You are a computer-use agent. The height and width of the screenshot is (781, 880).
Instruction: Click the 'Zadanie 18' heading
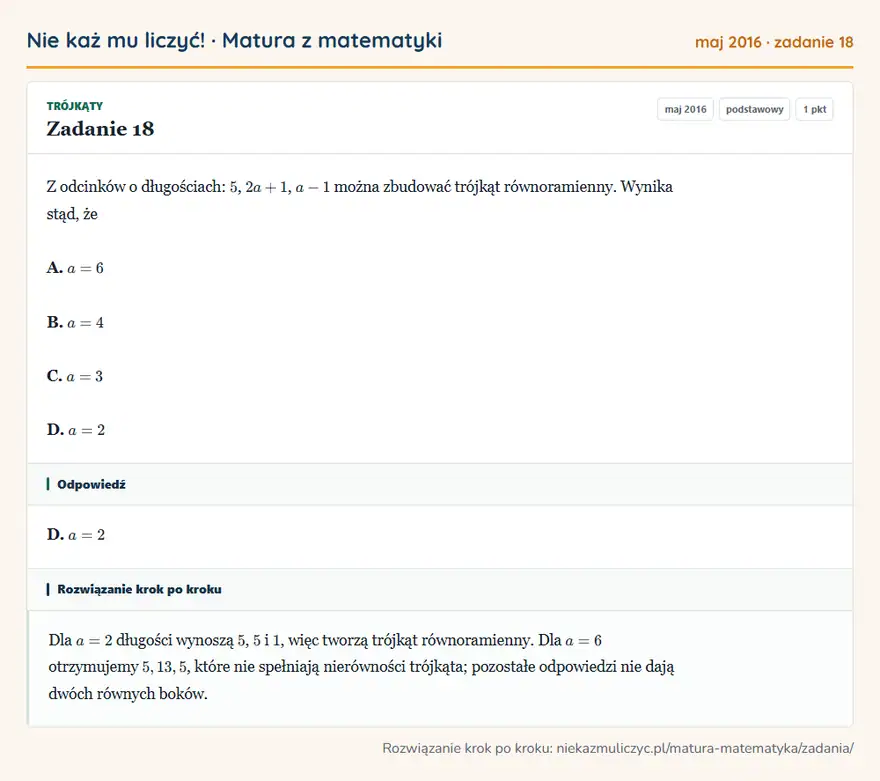[x=100, y=129]
